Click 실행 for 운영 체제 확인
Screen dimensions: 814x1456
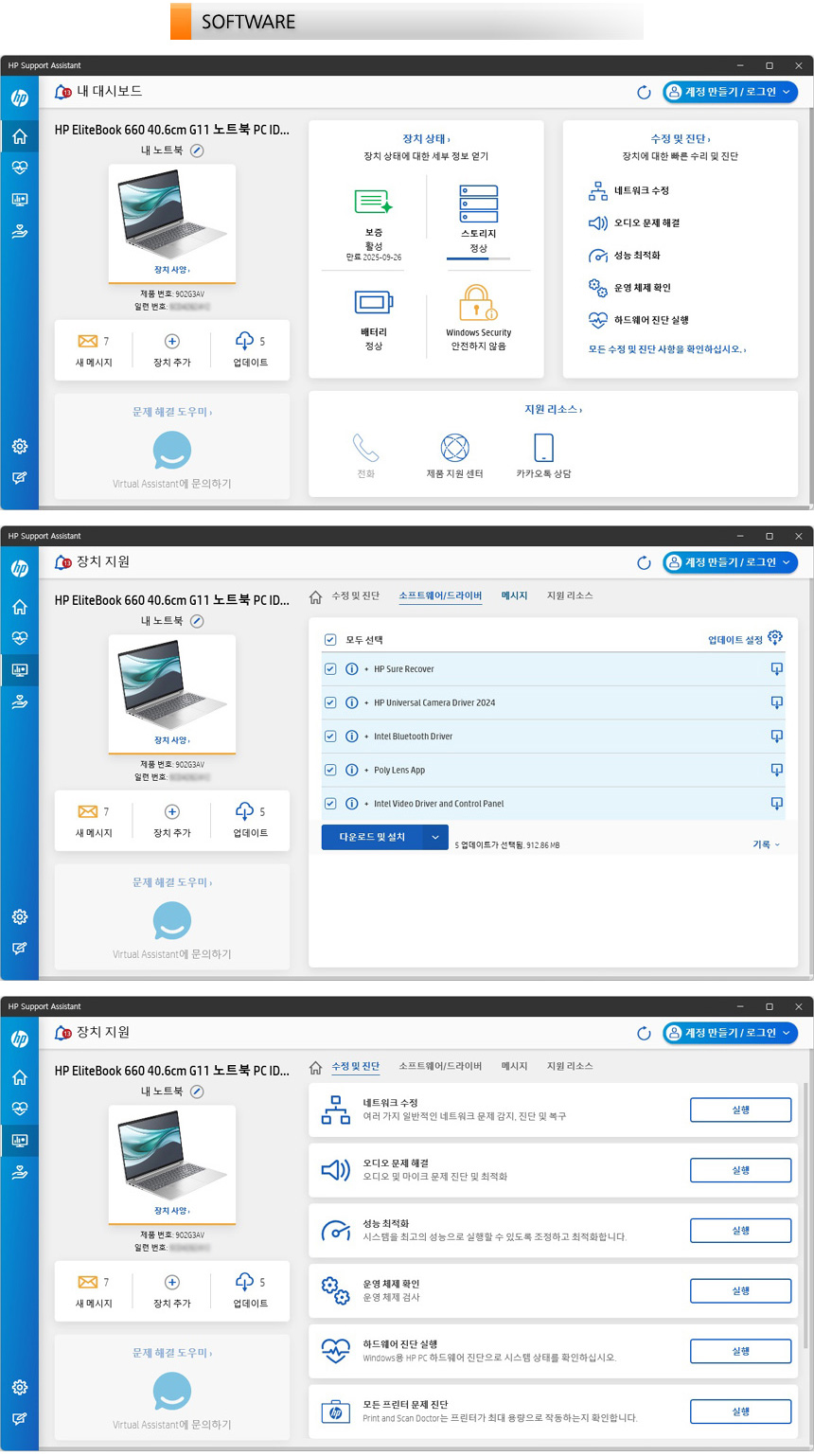coord(740,1290)
